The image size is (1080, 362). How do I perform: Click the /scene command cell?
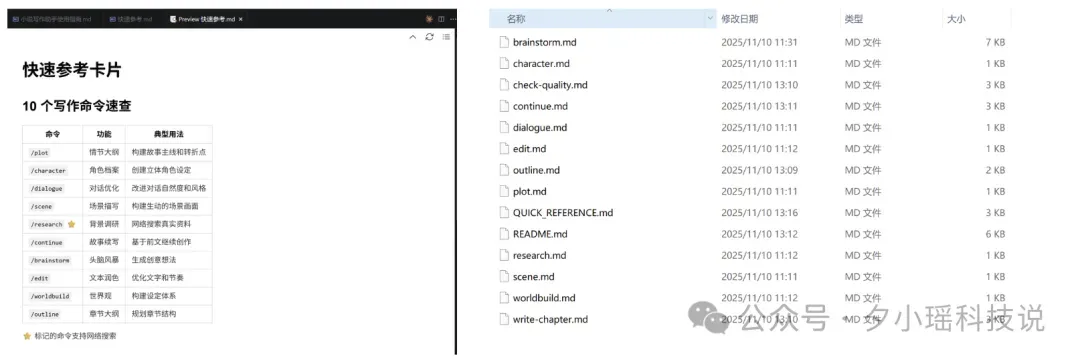41,206
